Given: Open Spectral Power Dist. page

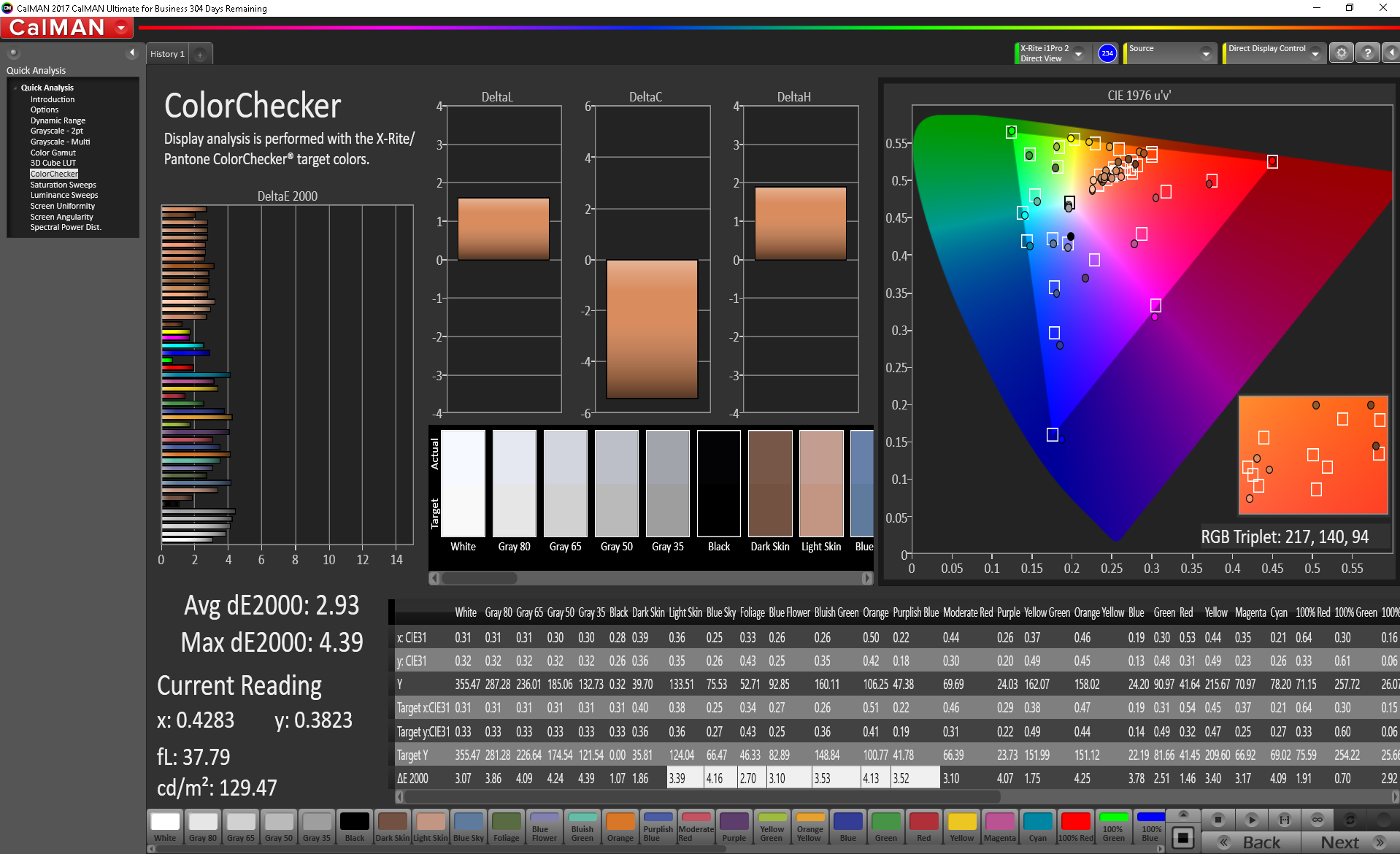Looking at the screenshot, I should 66,227.
